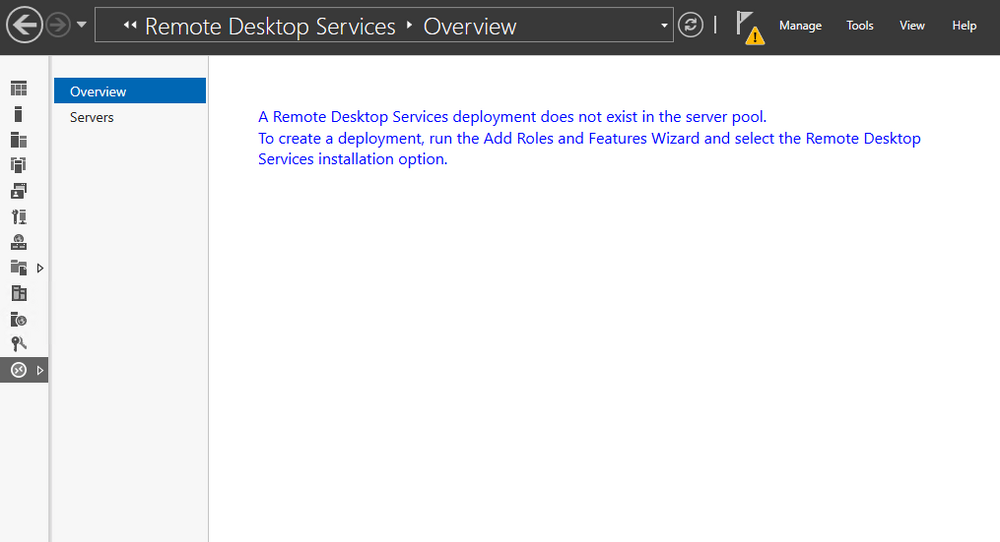1000x542 pixels.
Task: Refresh Server Manager with the refresh icon
Action: 691,26
